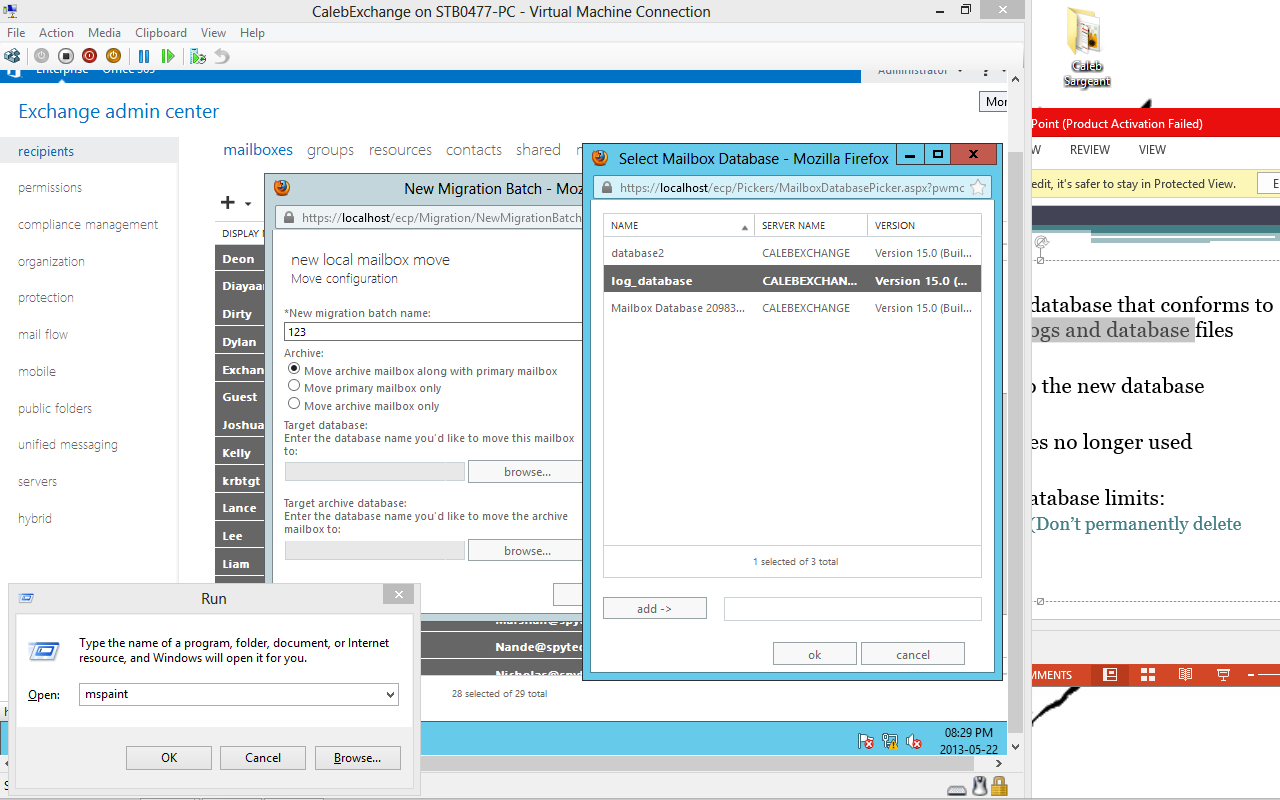The image size is (1280, 800).
Task: Click the Firefox icon of Select Mailbox Database window
Action: (x=600, y=158)
